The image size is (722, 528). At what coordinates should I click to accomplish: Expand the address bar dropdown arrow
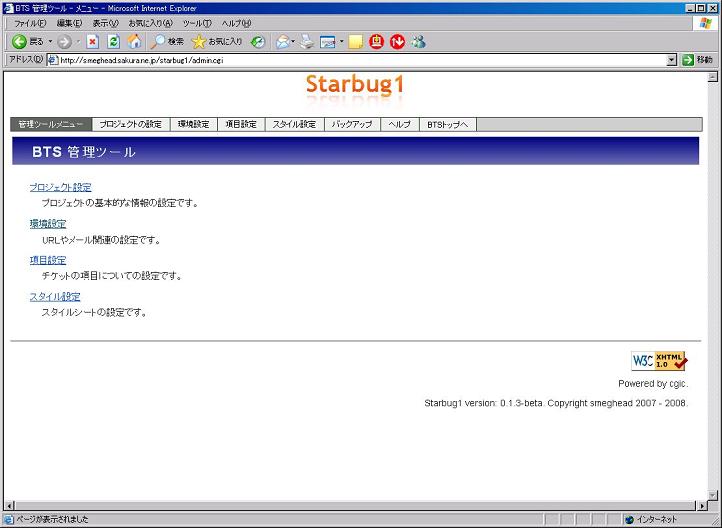[x=672, y=60]
